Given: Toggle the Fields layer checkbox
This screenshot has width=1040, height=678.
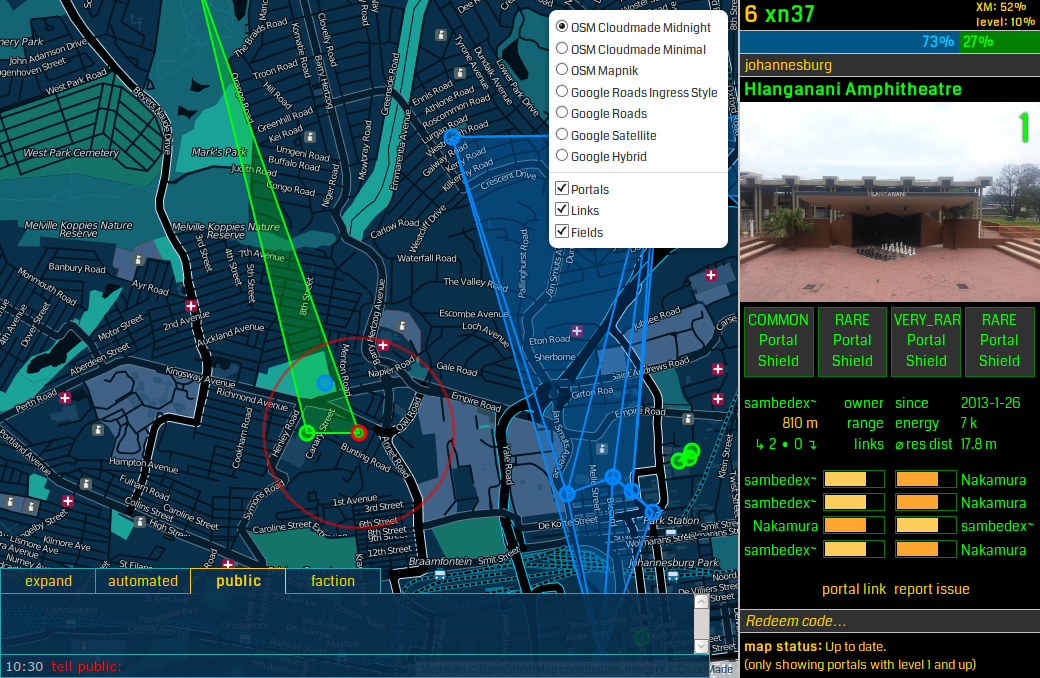Looking at the screenshot, I should 562,232.
